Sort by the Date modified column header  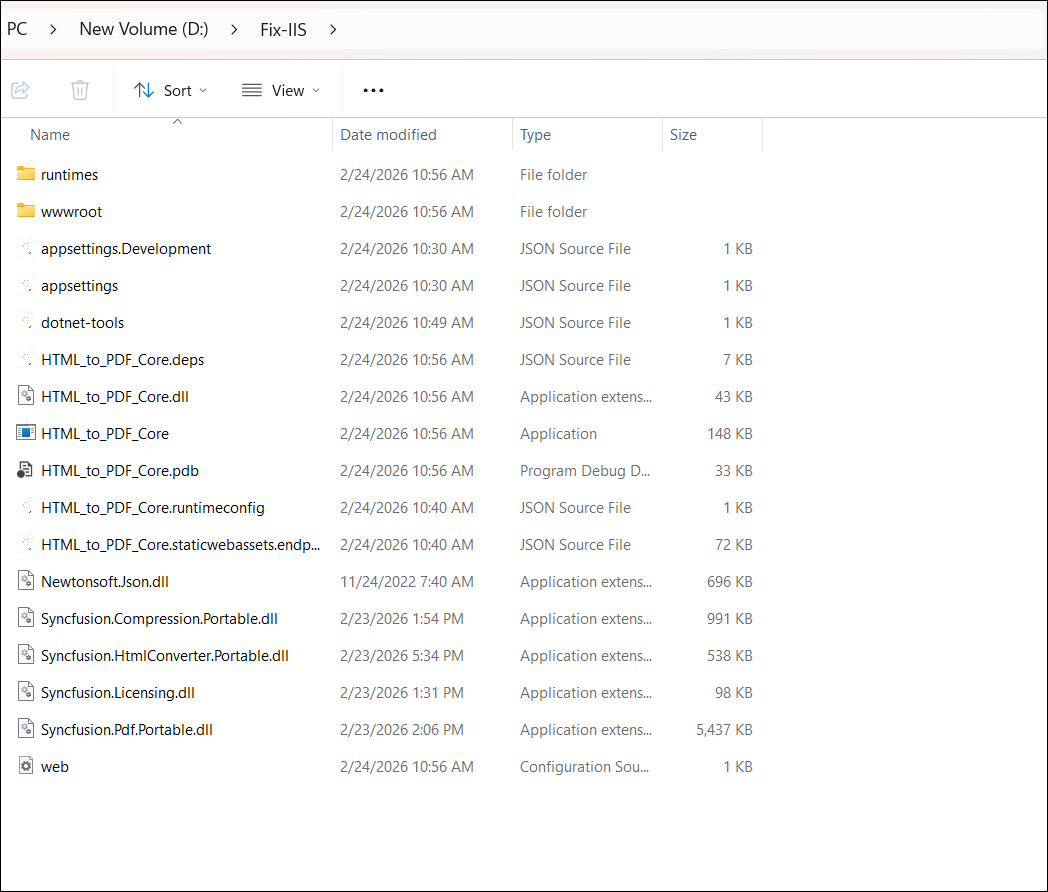pyautogui.click(x=388, y=134)
